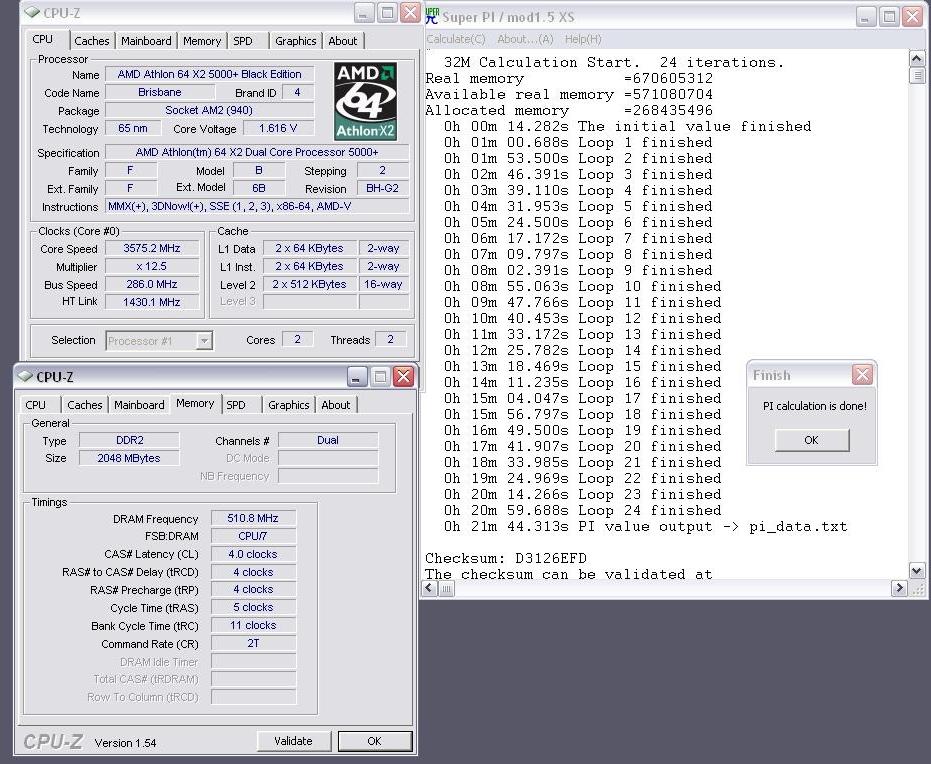This screenshot has height=764, width=931.
Task: Click the Channels # value Dual
Action: click(x=328, y=440)
